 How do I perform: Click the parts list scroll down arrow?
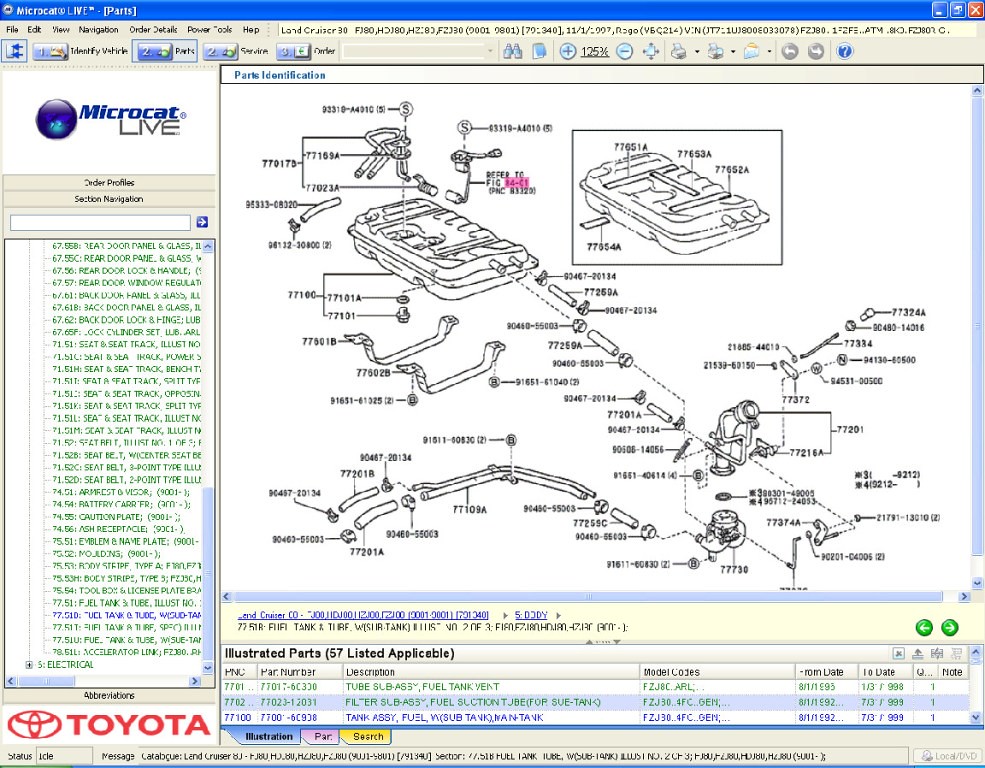pyautogui.click(x=976, y=717)
